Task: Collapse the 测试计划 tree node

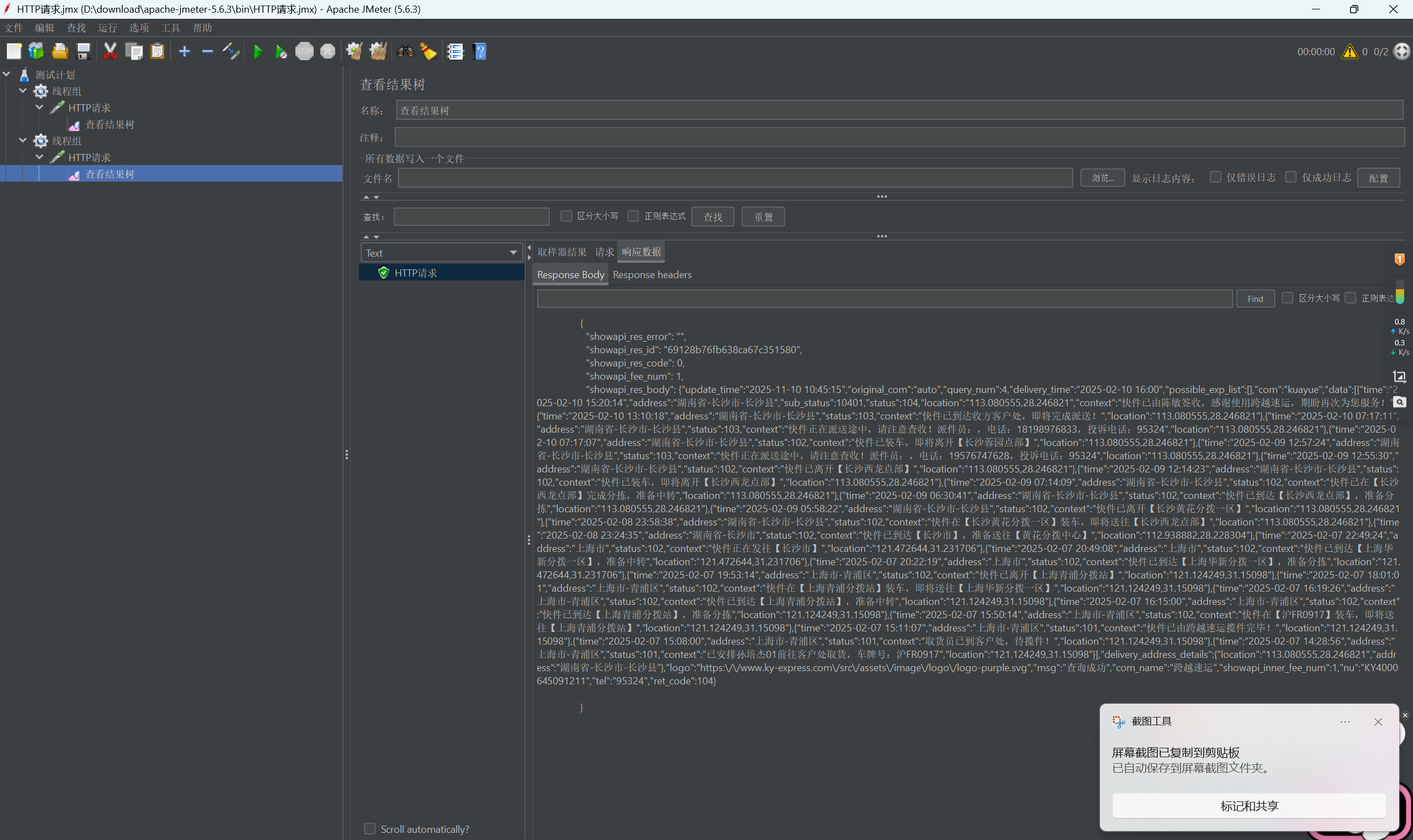Action: tap(7, 74)
